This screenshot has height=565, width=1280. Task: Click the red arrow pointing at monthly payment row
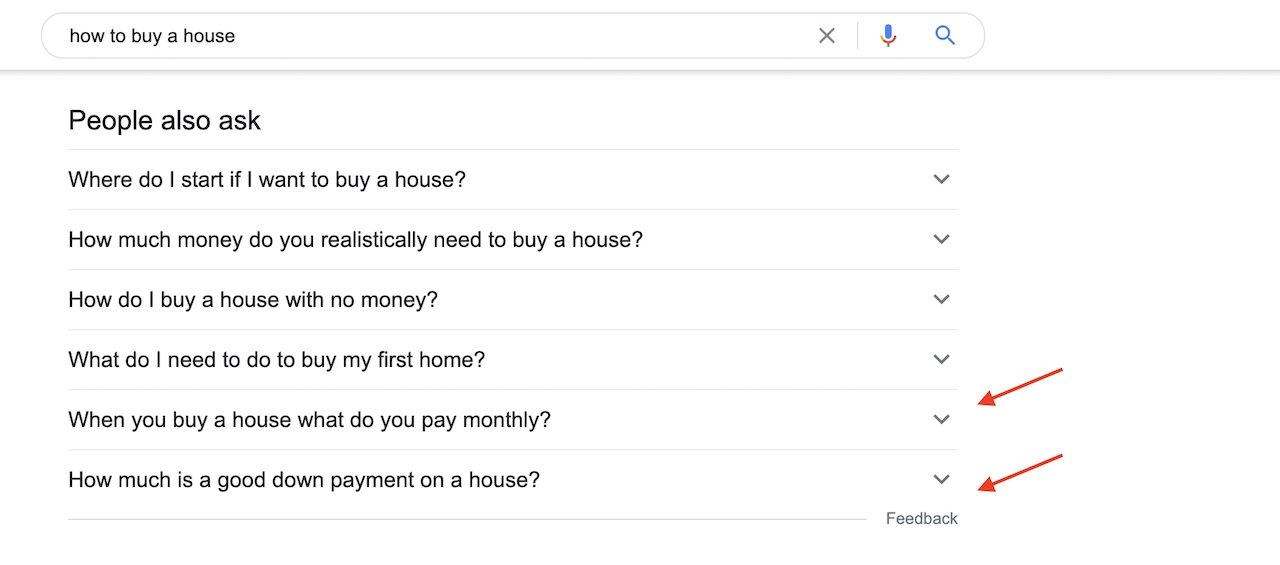[x=1019, y=386]
